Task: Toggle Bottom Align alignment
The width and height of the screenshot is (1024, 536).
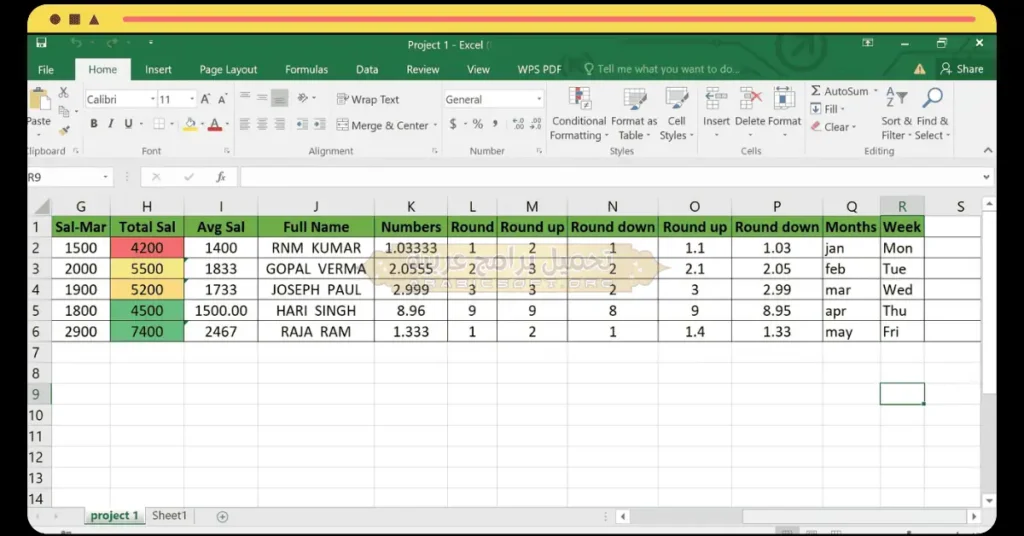Action: pos(280,98)
